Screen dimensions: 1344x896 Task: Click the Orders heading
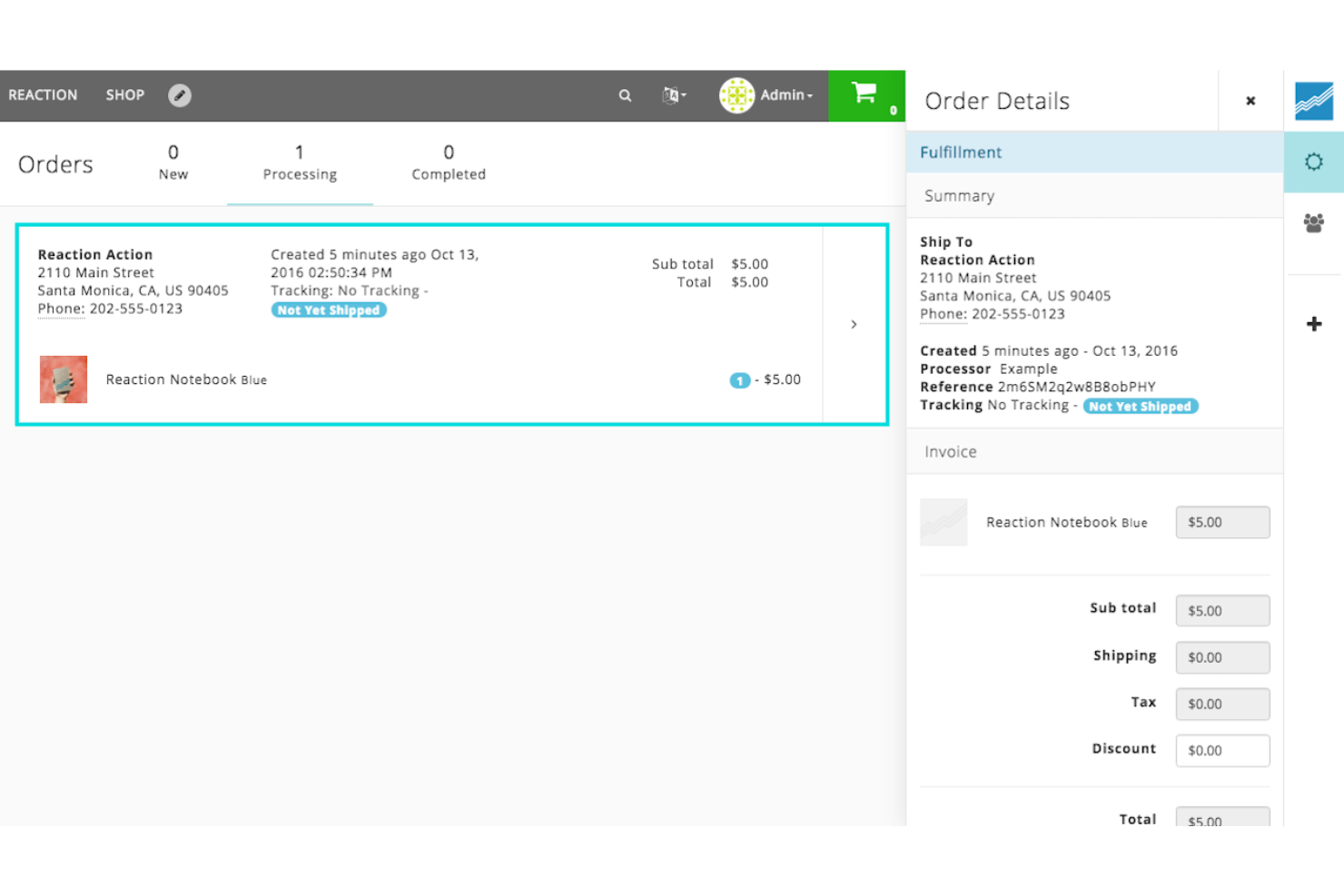pos(55,164)
